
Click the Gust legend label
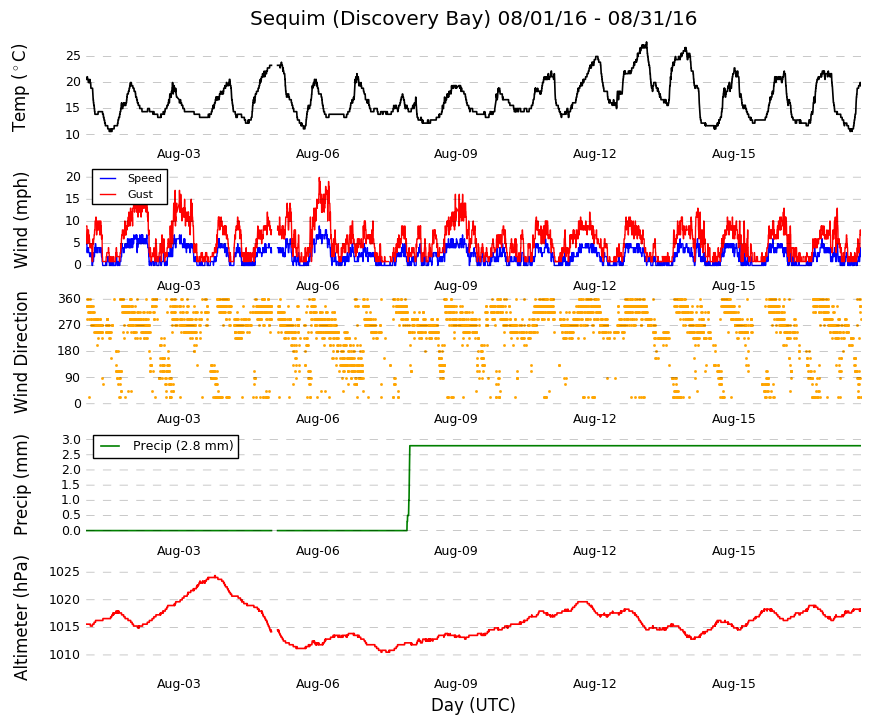tap(140, 194)
